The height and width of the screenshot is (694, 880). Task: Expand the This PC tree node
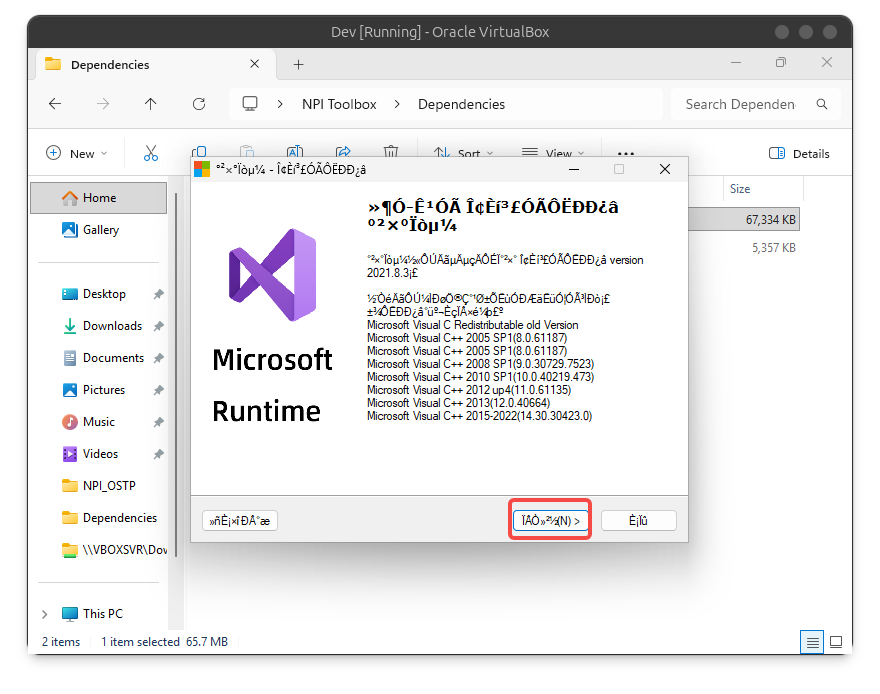(45, 614)
